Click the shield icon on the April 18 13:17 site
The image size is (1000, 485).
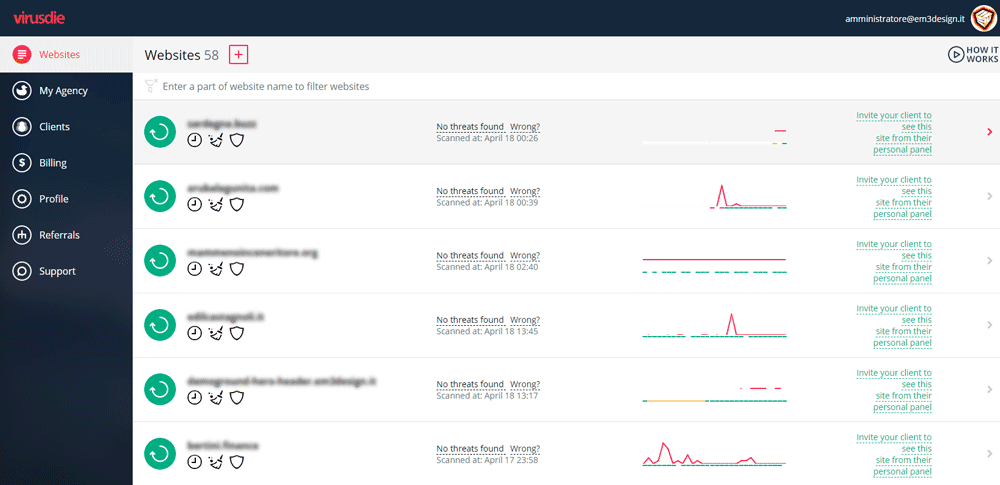click(237, 397)
